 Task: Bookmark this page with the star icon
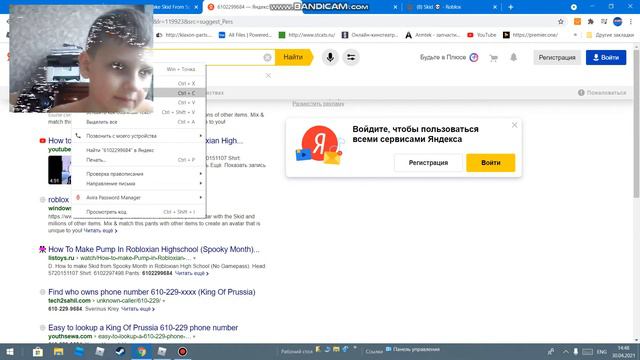click(x=561, y=22)
